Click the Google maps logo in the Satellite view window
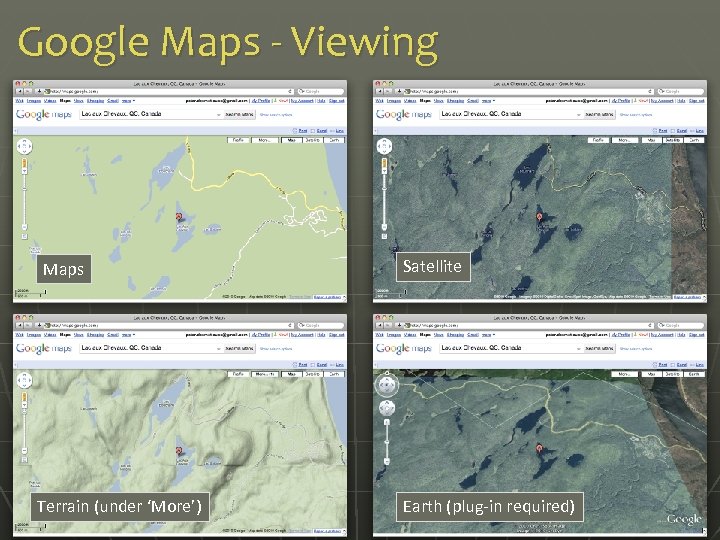The image size is (720, 540). coord(404,114)
